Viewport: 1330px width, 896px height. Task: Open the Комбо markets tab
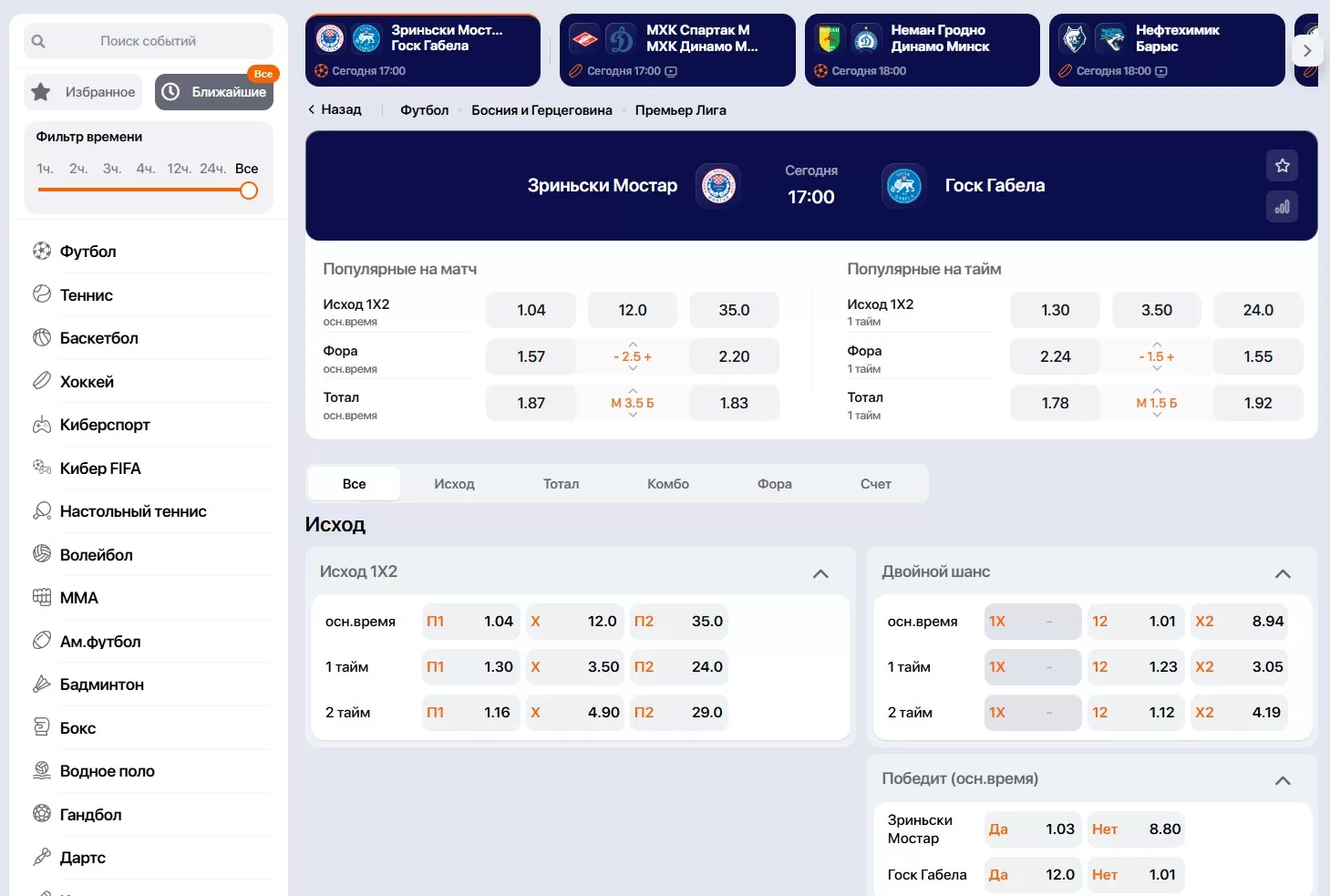pos(666,483)
